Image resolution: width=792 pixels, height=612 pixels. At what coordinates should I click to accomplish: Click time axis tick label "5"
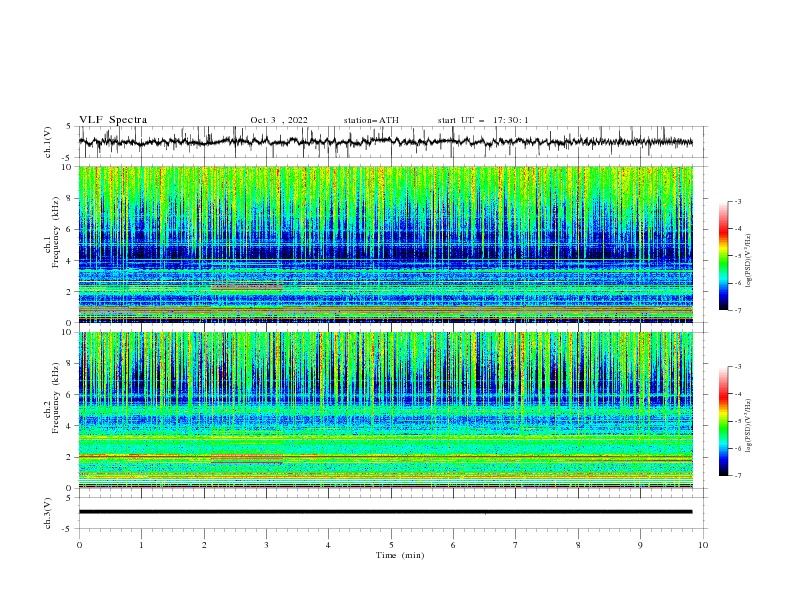[391, 545]
